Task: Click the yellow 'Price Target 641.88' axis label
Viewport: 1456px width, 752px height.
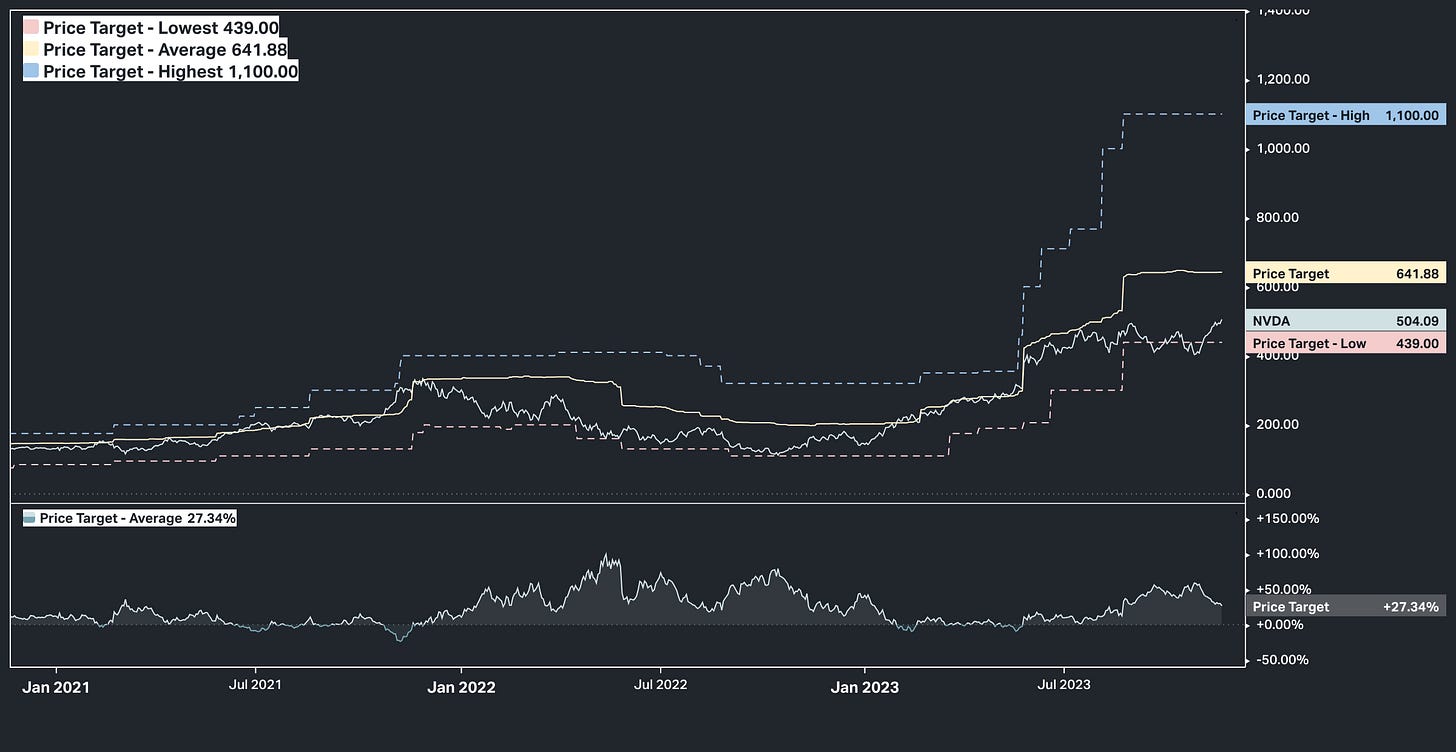Action: click(1346, 273)
